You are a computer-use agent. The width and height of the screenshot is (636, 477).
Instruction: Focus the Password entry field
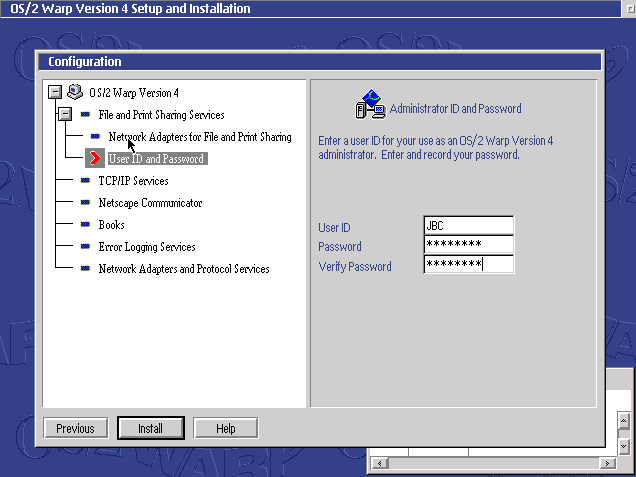coord(468,245)
